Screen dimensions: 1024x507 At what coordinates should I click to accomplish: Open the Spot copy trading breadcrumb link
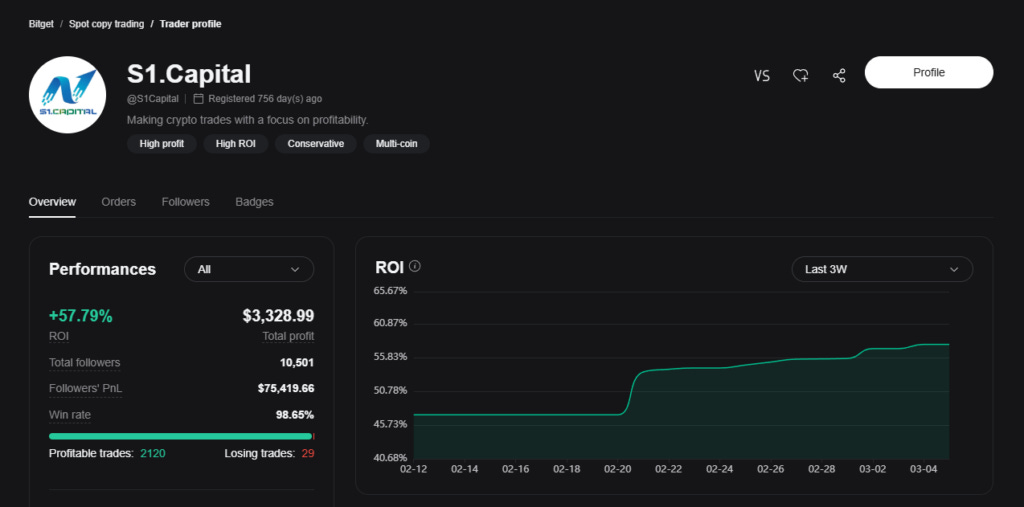click(106, 24)
